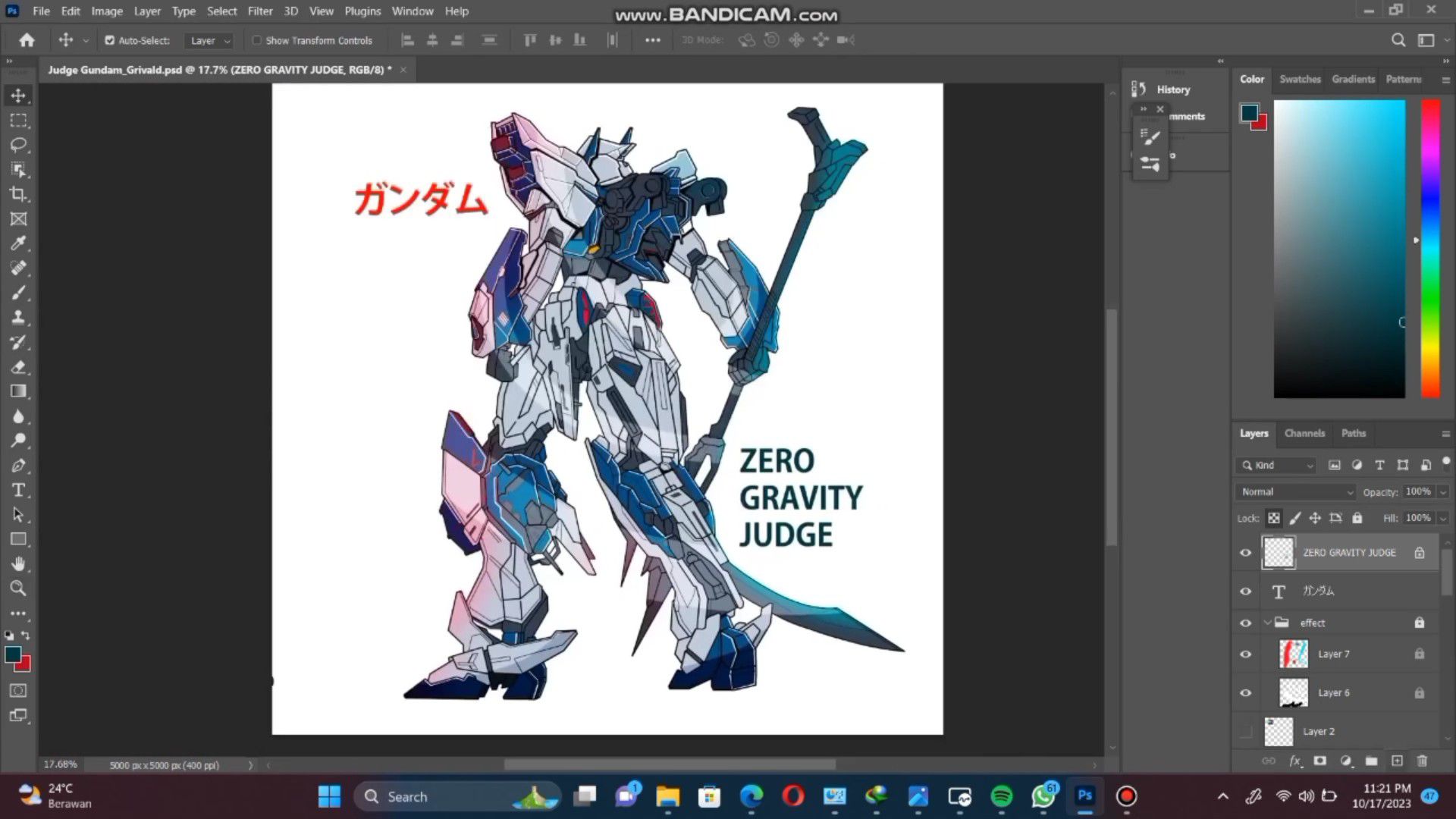Open the Quick Mask mode icon
This screenshot has height=819, width=1456.
click(x=18, y=691)
